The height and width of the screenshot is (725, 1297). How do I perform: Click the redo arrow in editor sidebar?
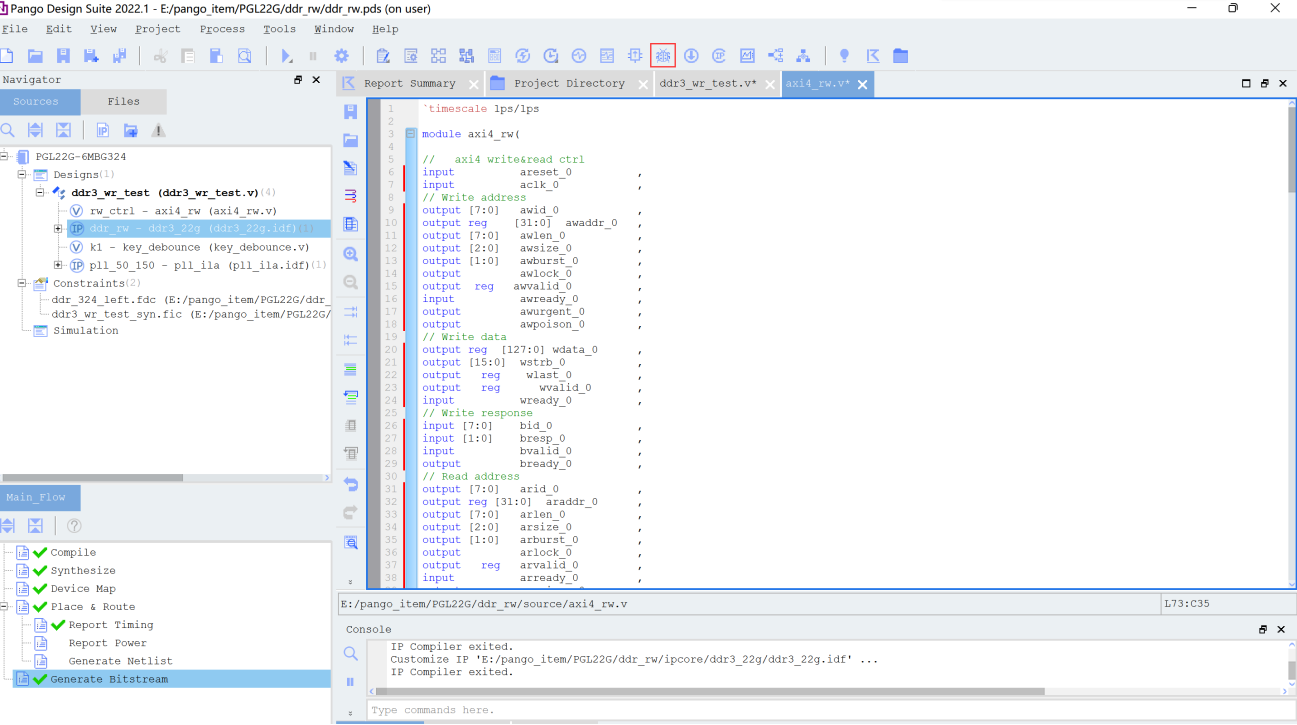[350, 512]
